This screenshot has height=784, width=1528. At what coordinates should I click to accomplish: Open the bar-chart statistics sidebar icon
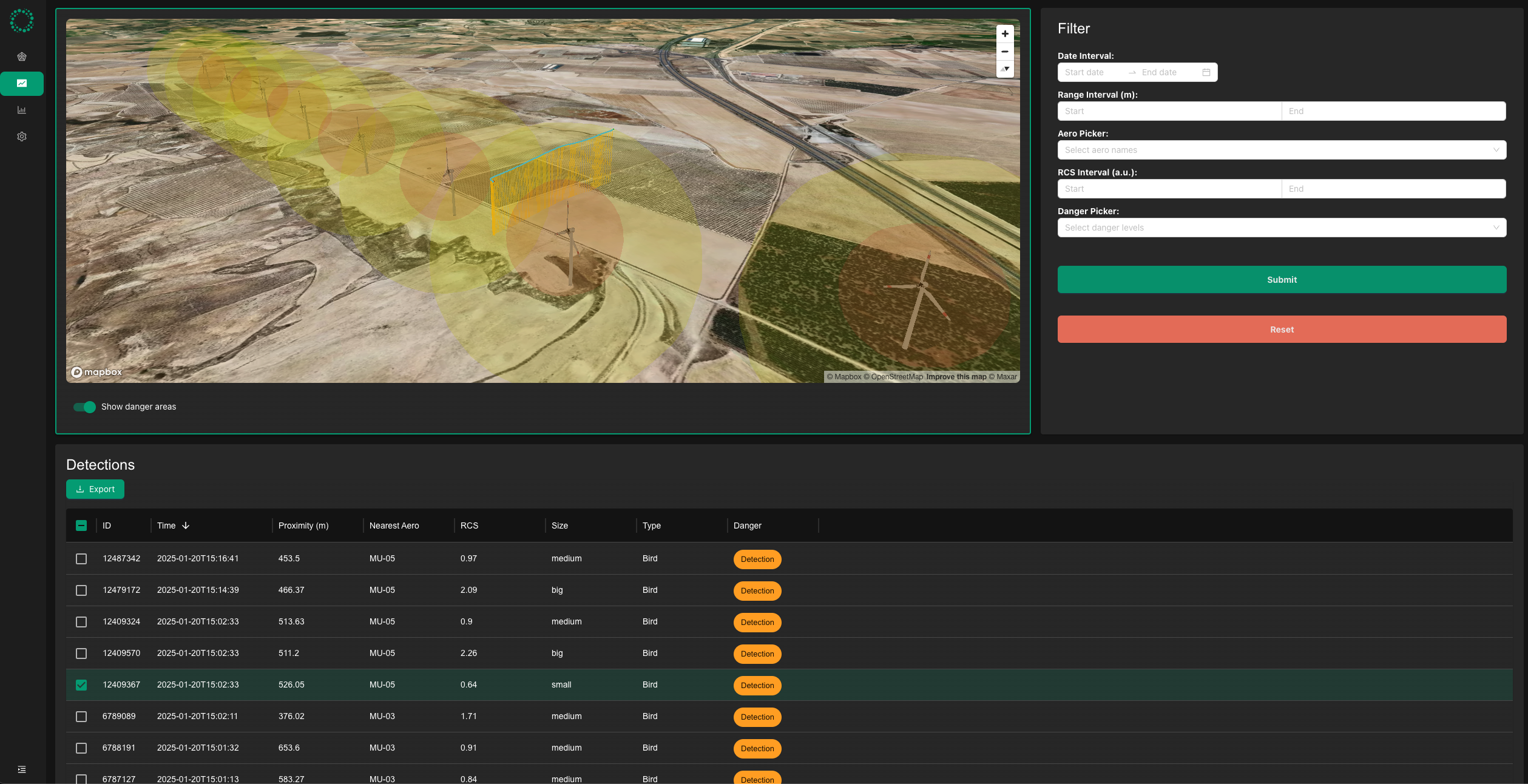[22, 110]
